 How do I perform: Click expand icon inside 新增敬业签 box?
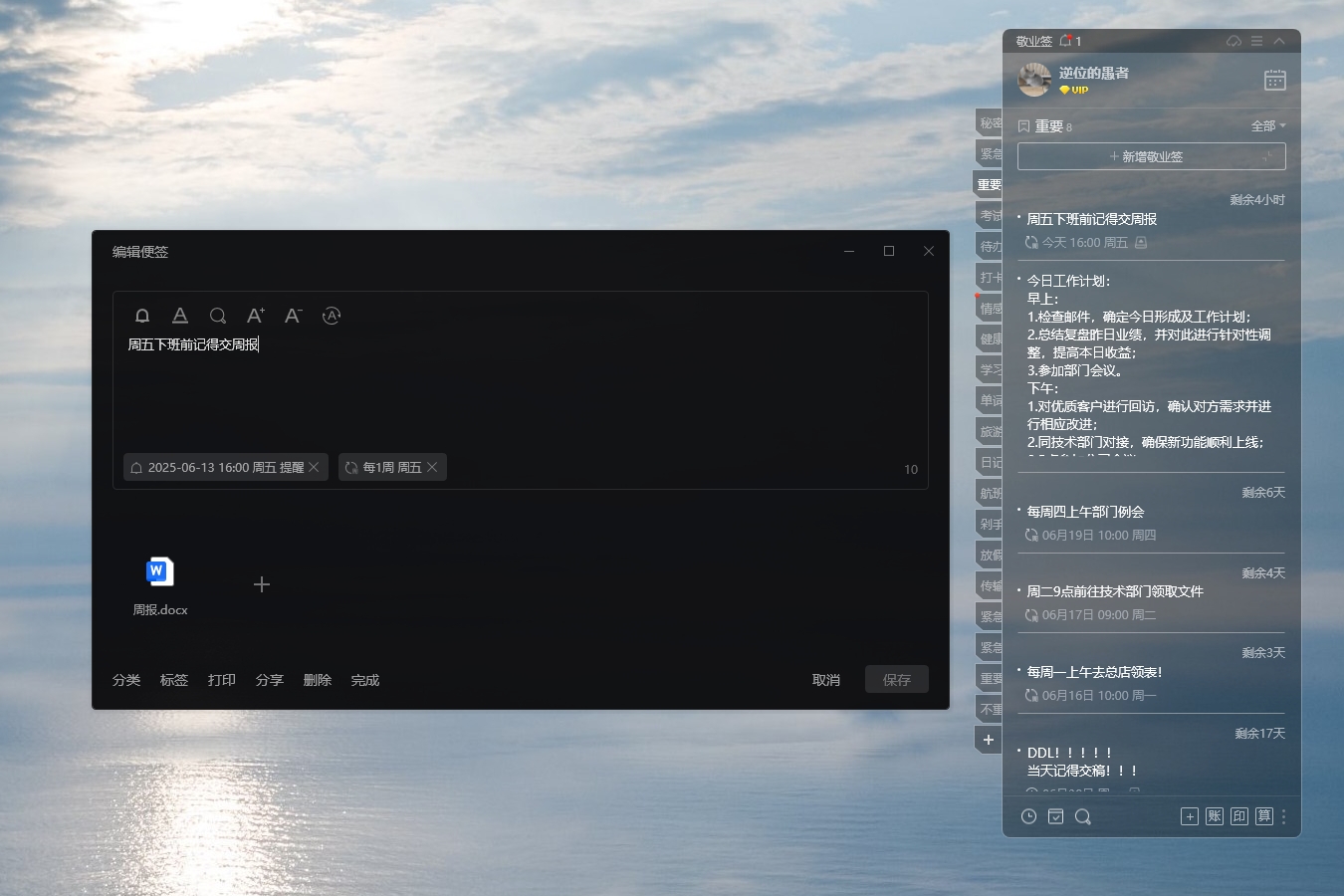(1267, 156)
